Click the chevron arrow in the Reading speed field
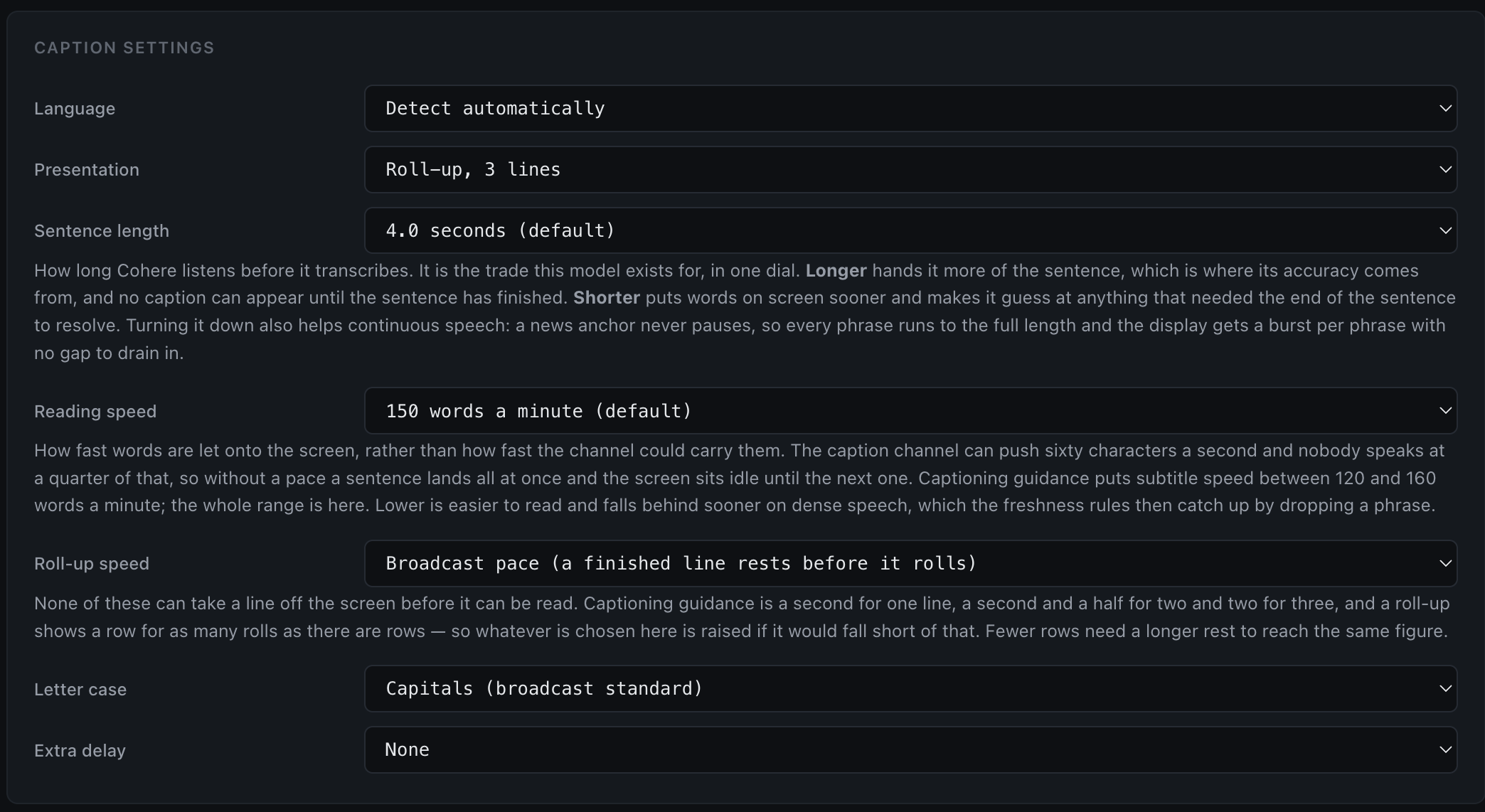The height and width of the screenshot is (812, 1485). [x=1445, y=411]
